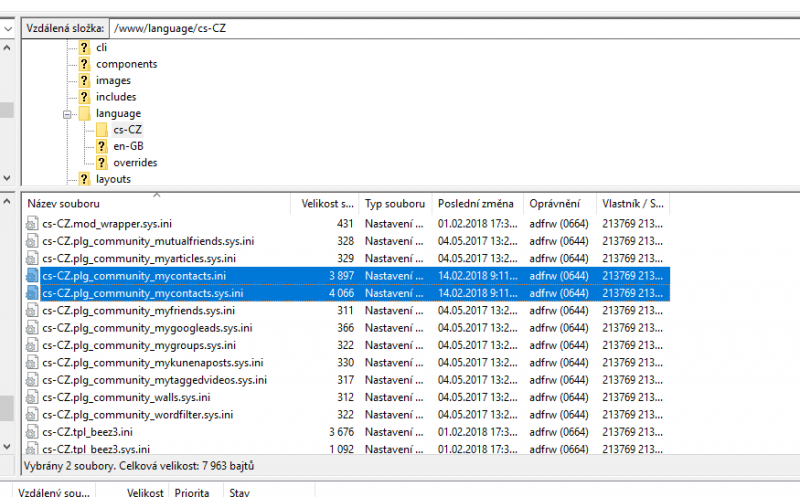Select file cs-CZ.tpl_beez3.ini
800x497 pixels.
coord(87,432)
